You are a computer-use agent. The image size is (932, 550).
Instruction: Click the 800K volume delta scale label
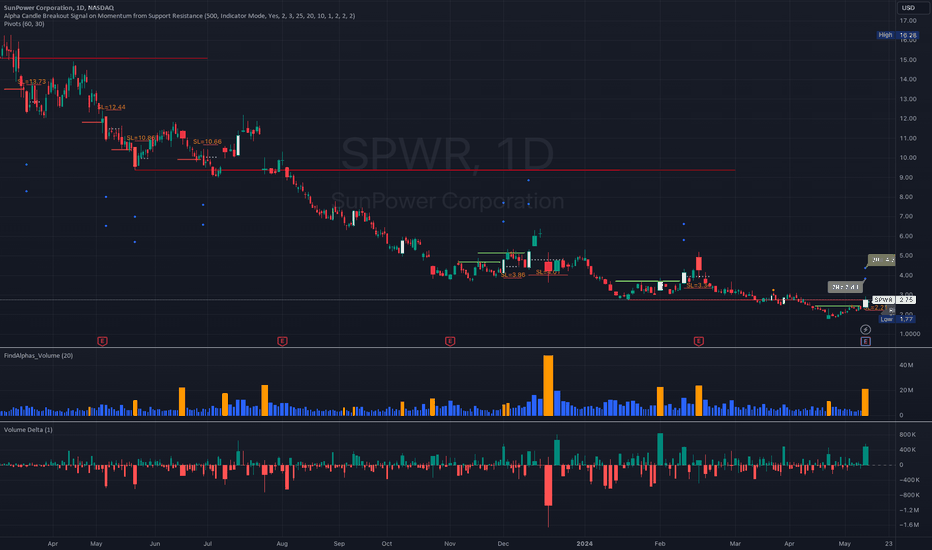[907, 435]
